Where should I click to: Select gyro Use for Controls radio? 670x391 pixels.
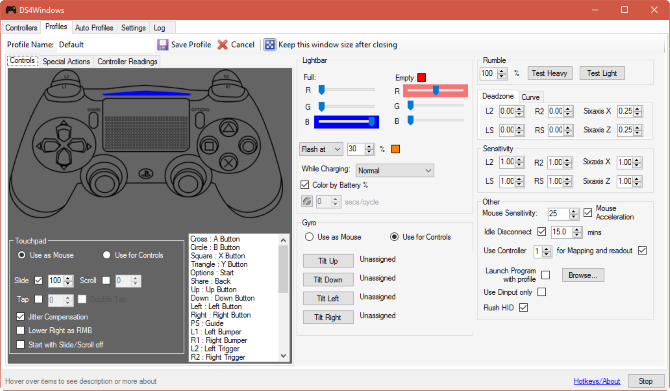pyautogui.click(x=394, y=237)
